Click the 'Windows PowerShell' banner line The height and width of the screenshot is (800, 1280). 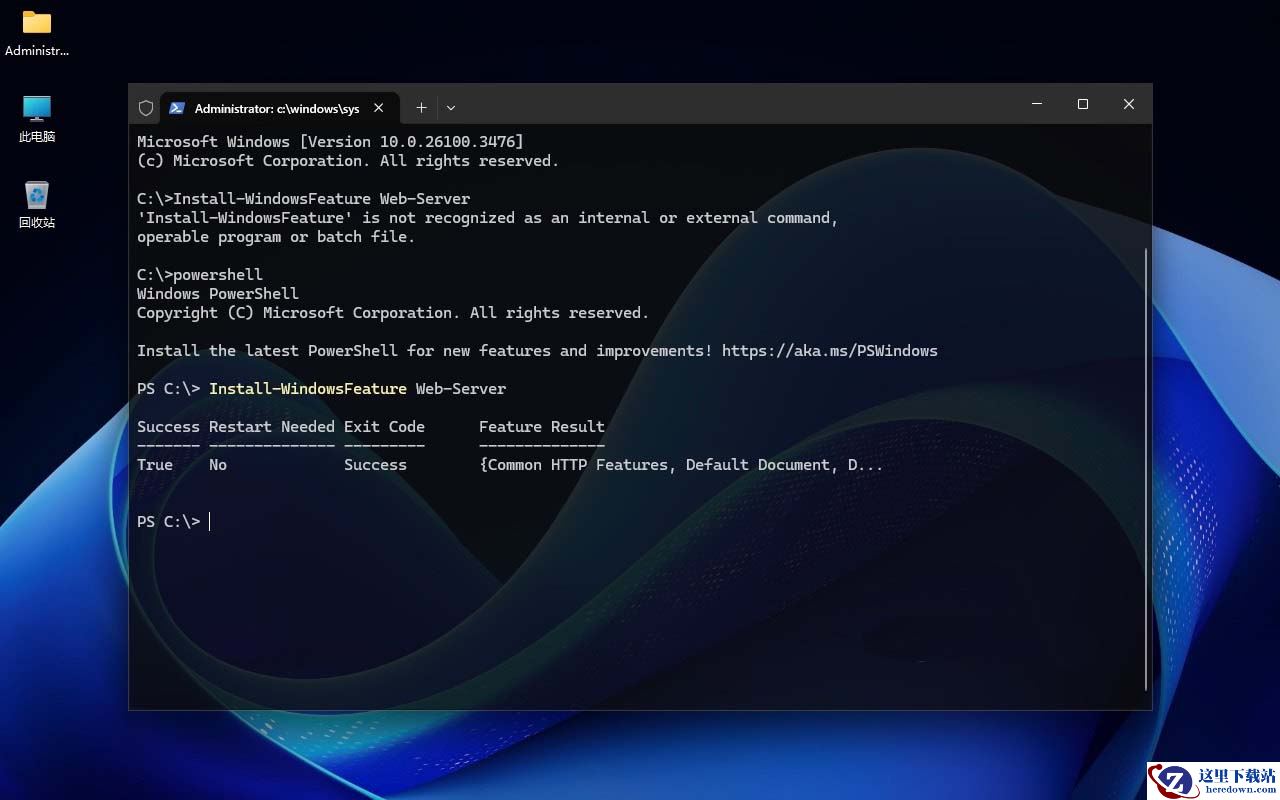[x=218, y=294]
